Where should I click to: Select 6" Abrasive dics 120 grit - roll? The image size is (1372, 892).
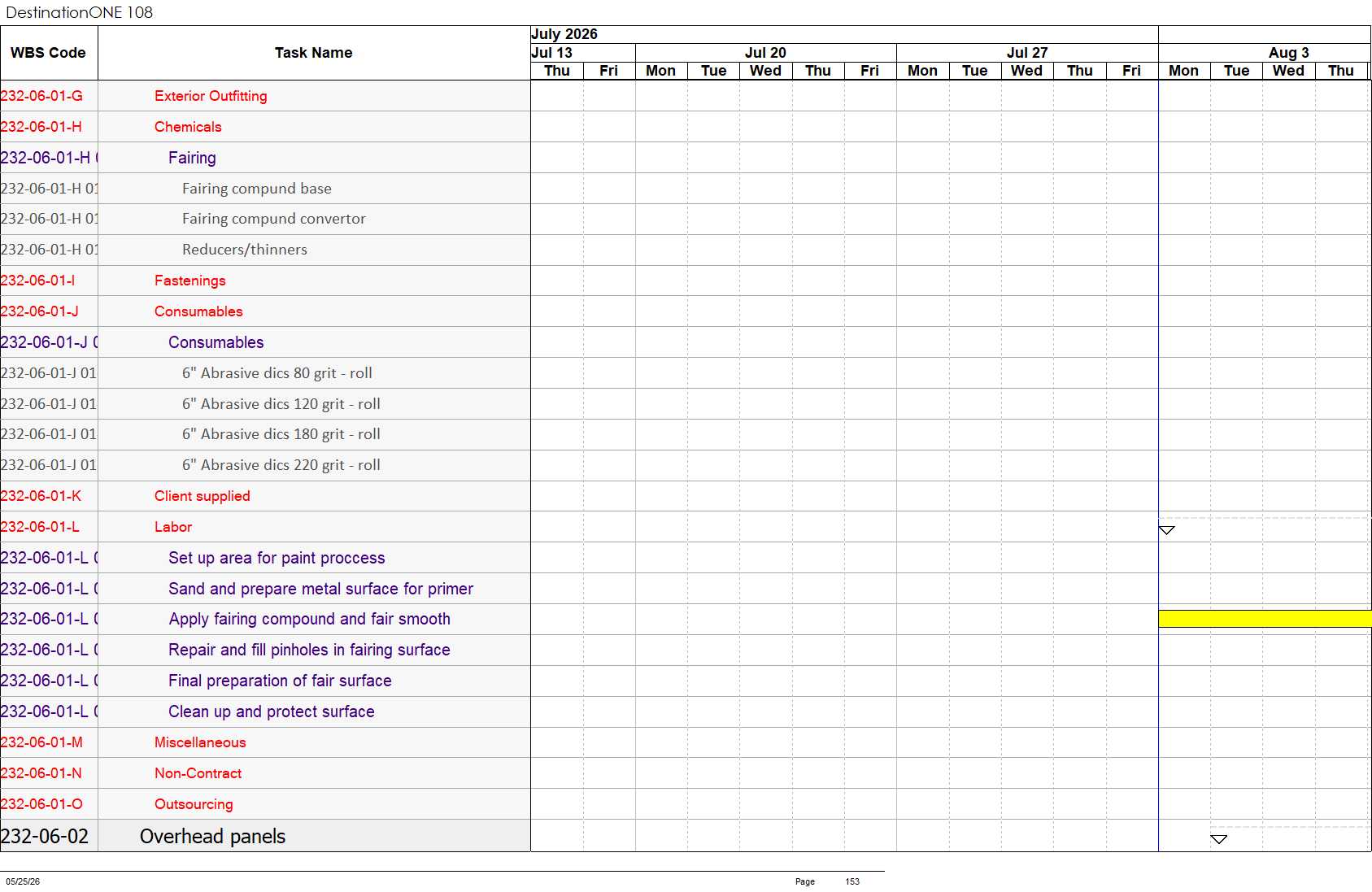coord(281,404)
